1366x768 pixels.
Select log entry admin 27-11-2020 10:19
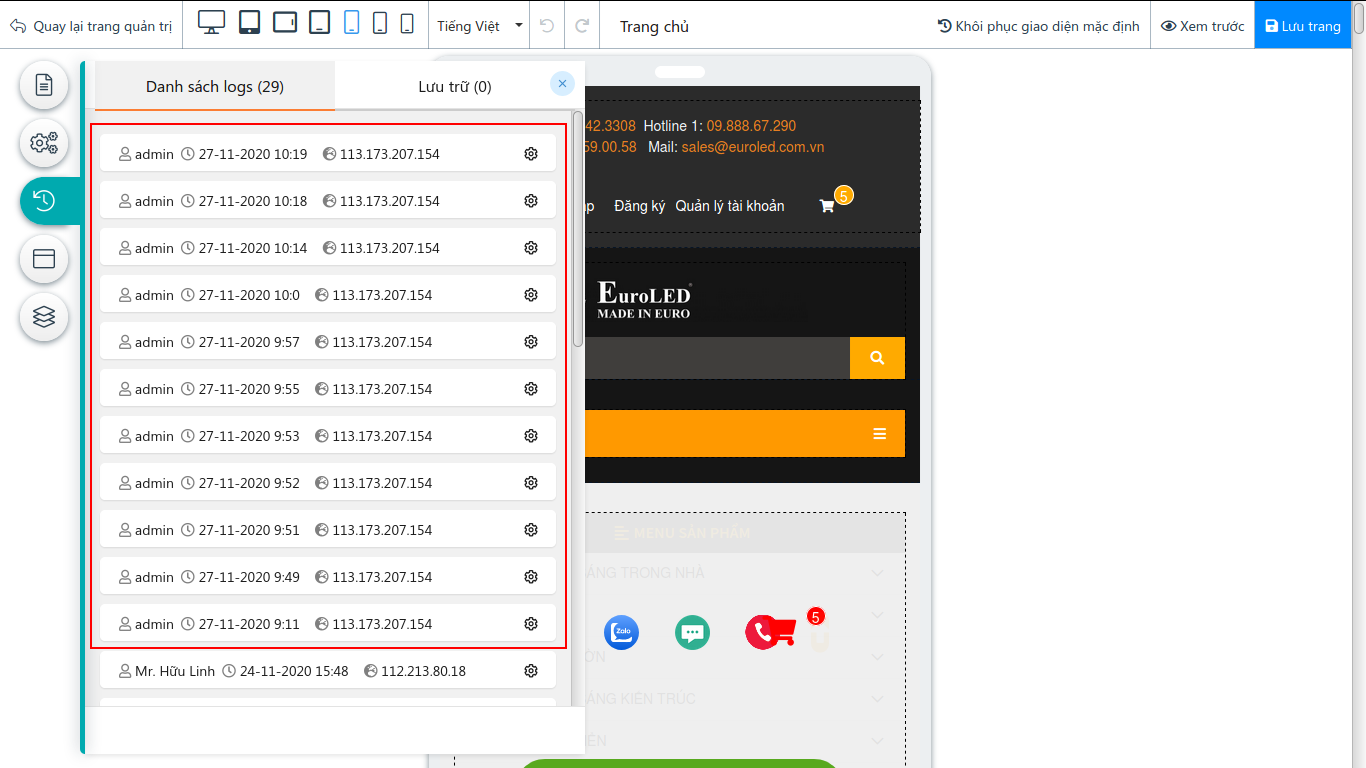point(328,154)
